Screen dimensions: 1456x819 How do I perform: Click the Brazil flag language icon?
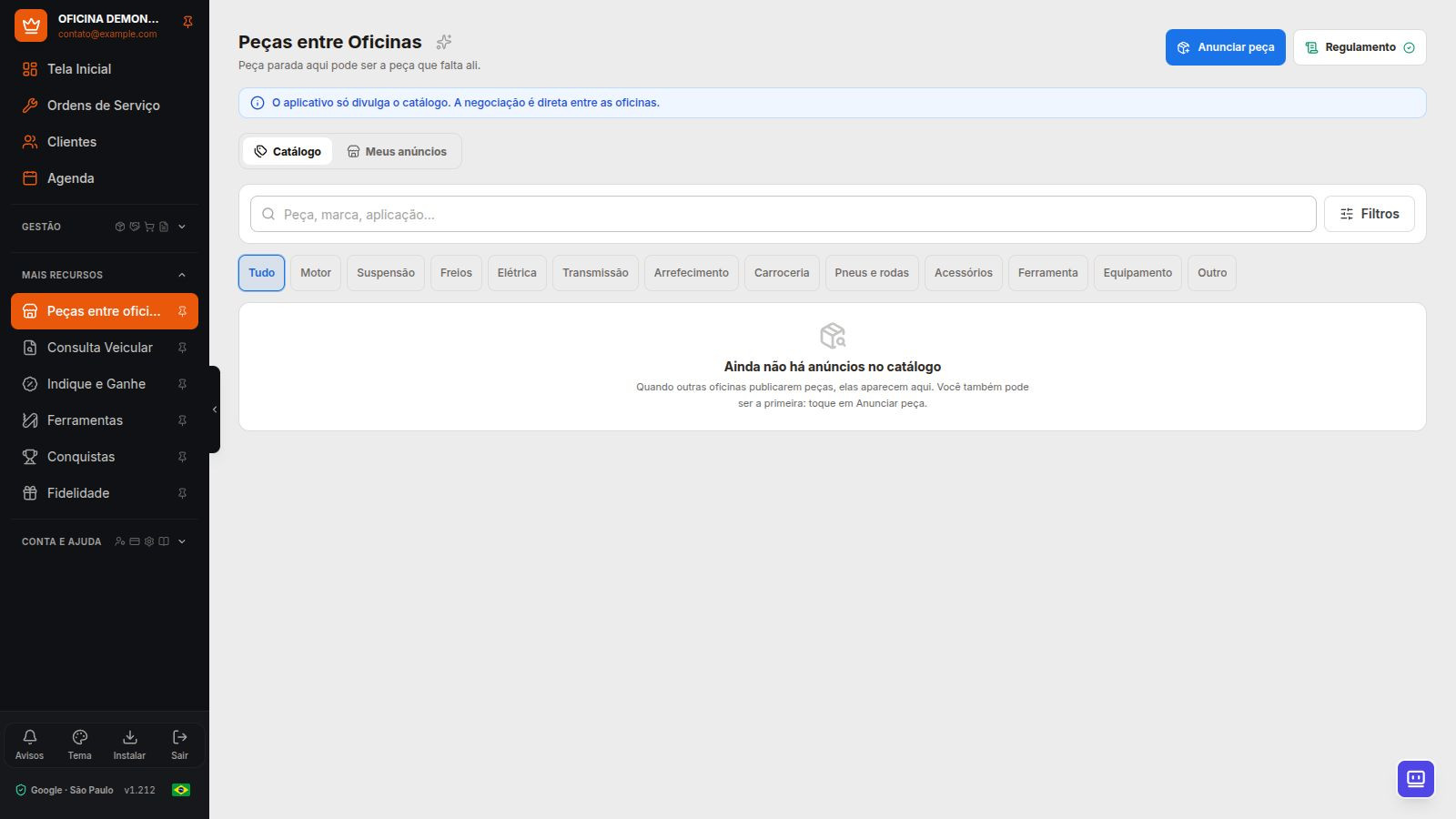[x=181, y=790]
